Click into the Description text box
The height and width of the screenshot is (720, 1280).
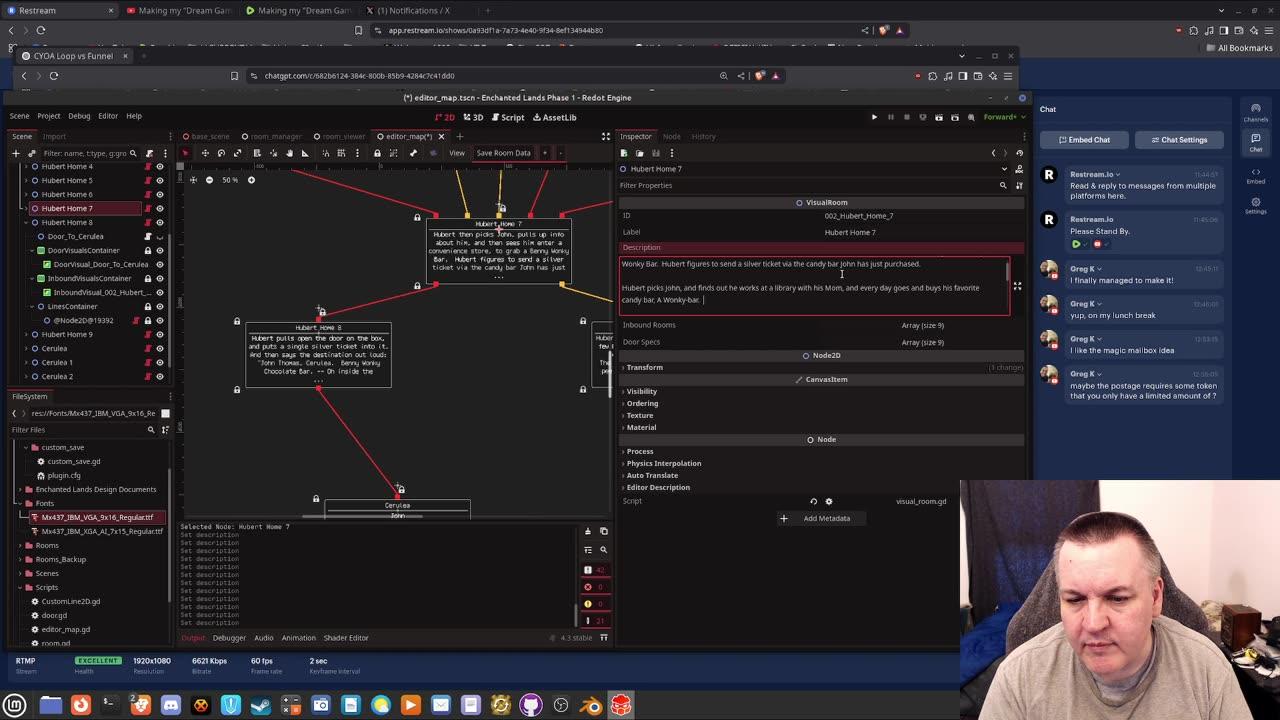(x=814, y=286)
